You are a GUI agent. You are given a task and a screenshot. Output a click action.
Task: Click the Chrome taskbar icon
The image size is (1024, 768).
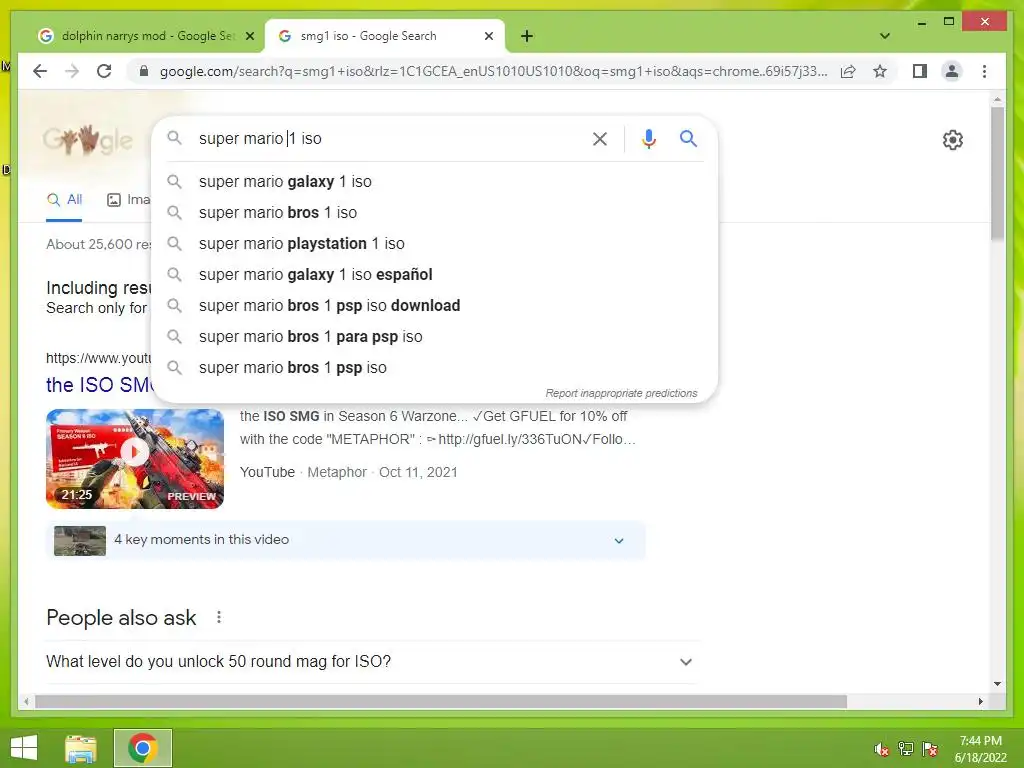[x=142, y=748]
